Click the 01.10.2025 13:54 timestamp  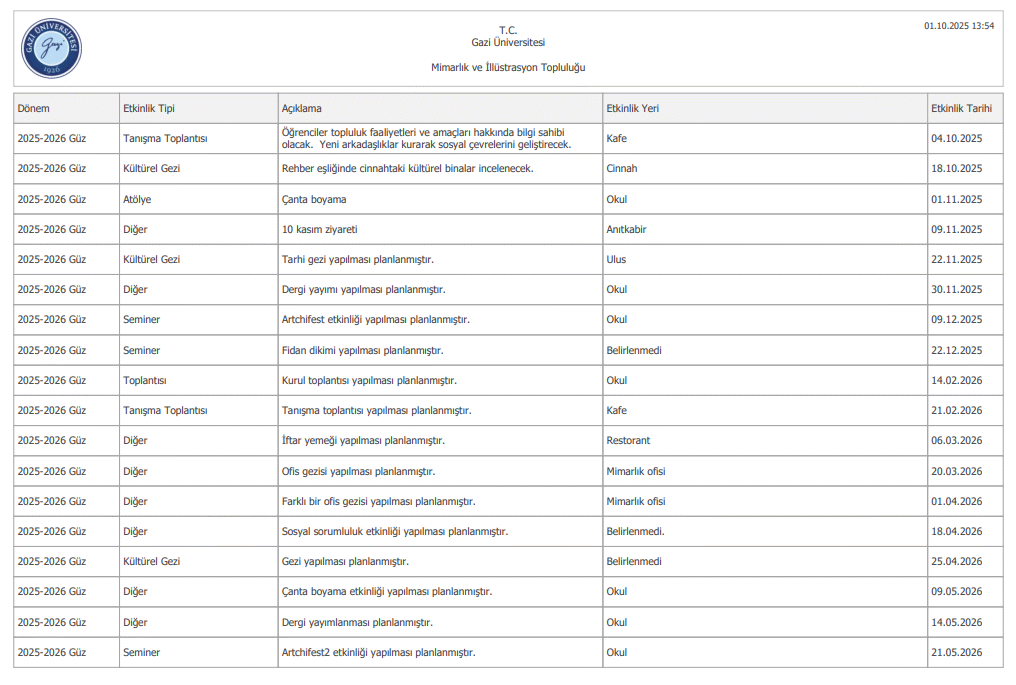pos(958,26)
